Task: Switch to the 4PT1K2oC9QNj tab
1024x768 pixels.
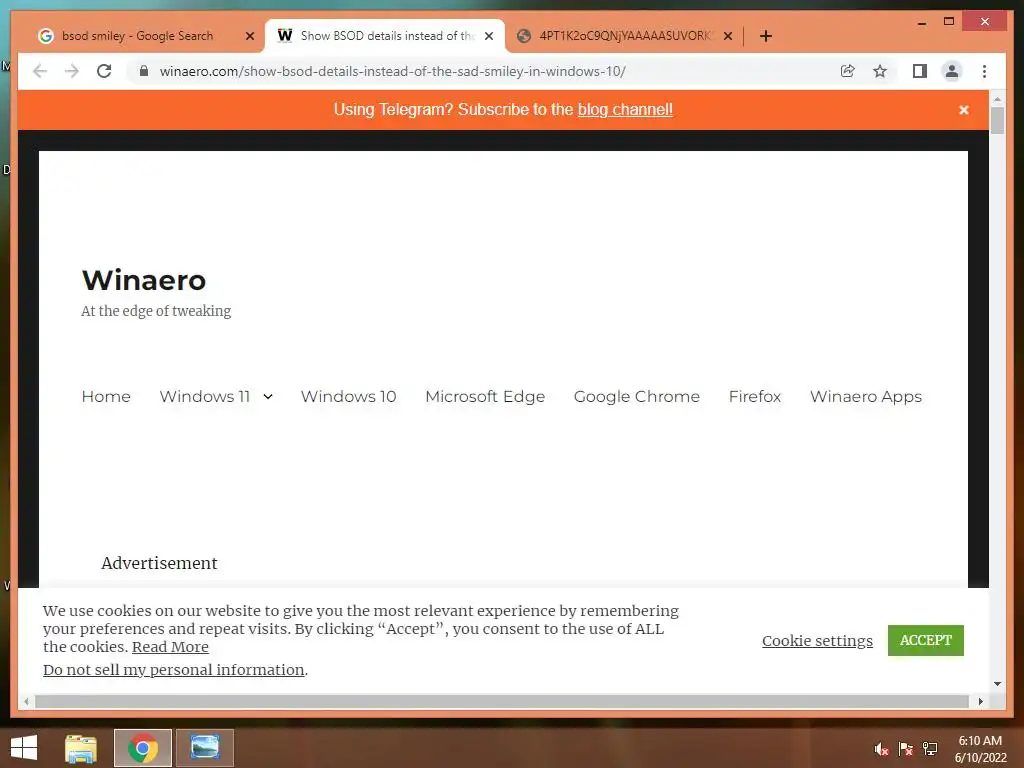Action: pyautogui.click(x=624, y=36)
